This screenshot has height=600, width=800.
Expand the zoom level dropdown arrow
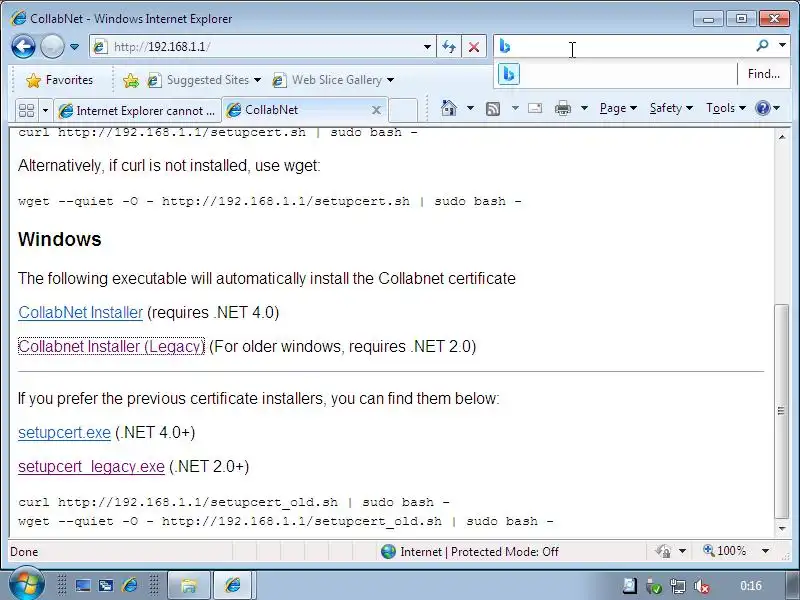click(x=765, y=551)
